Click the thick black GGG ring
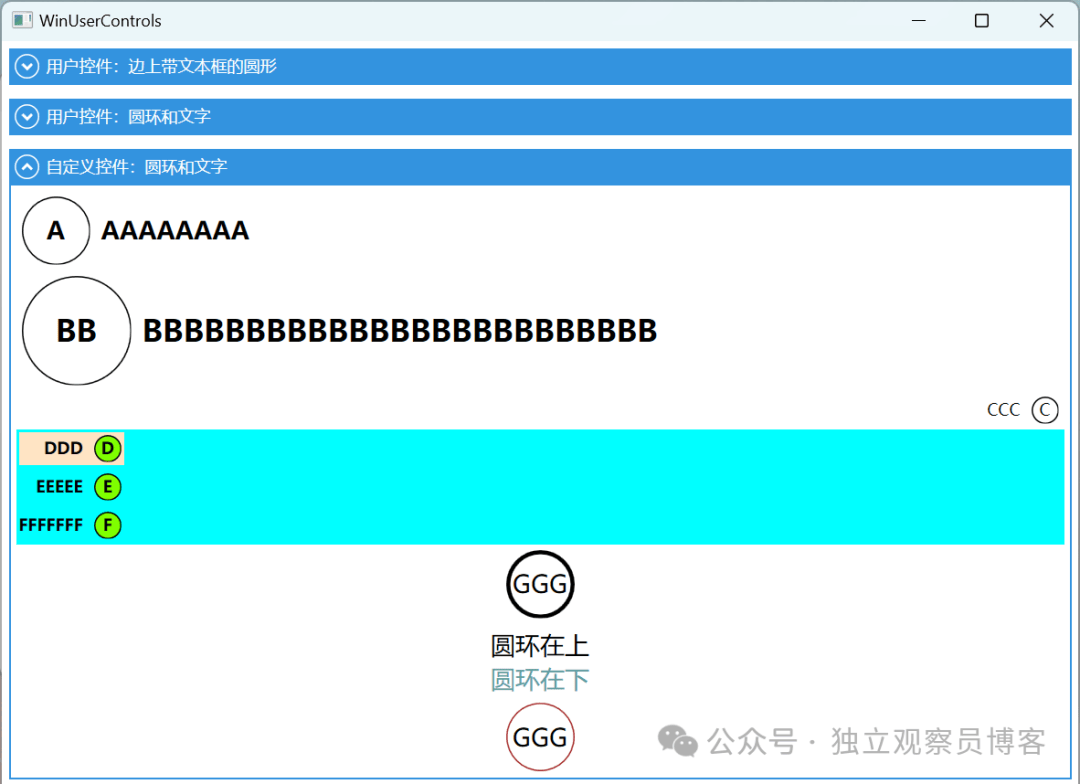Viewport: 1080px width, 784px height. click(x=540, y=584)
